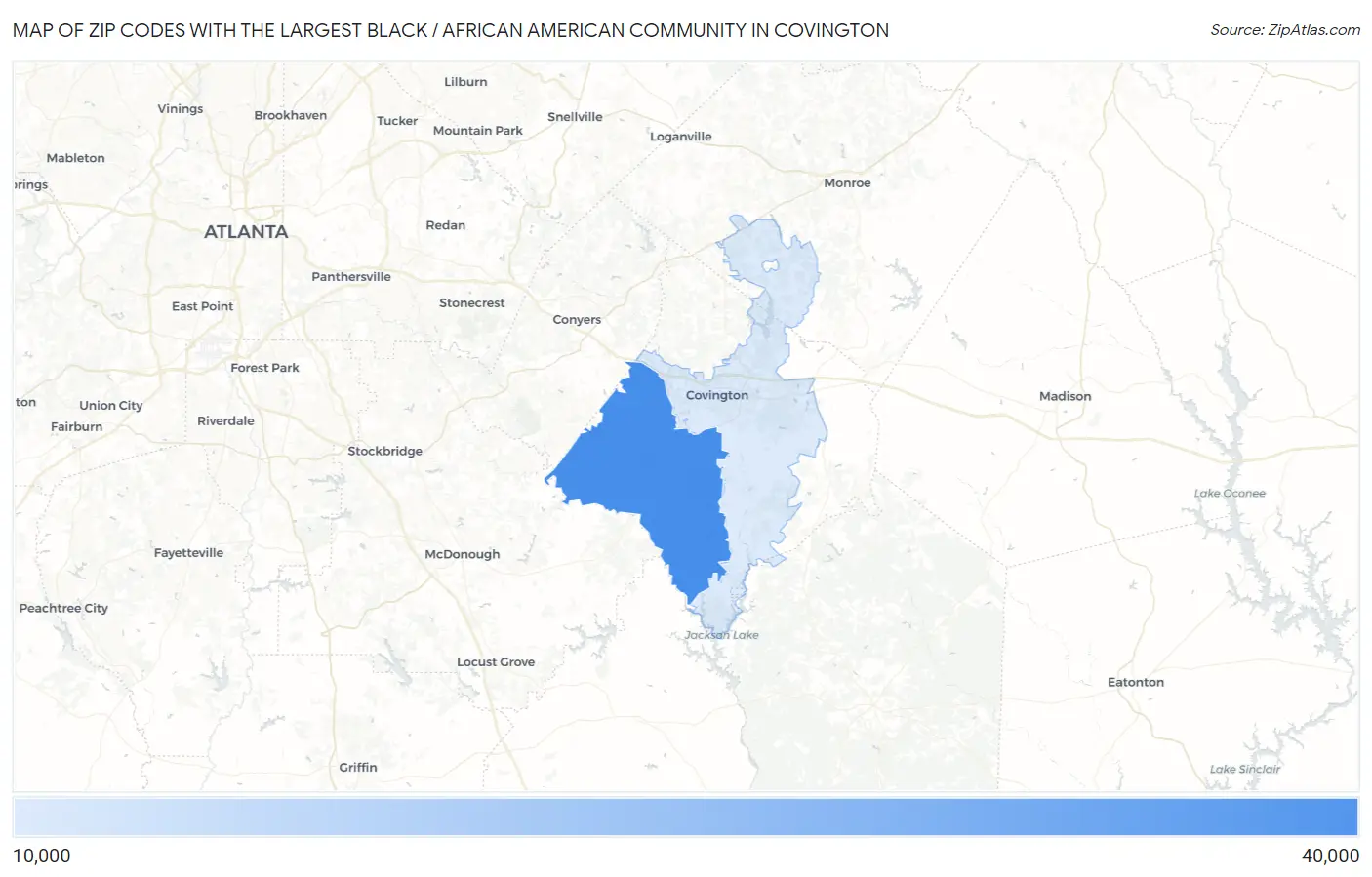The height and width of the screenshot is (877, 1372).
Task: Click the Griffin map label
Action: [358, 768]
